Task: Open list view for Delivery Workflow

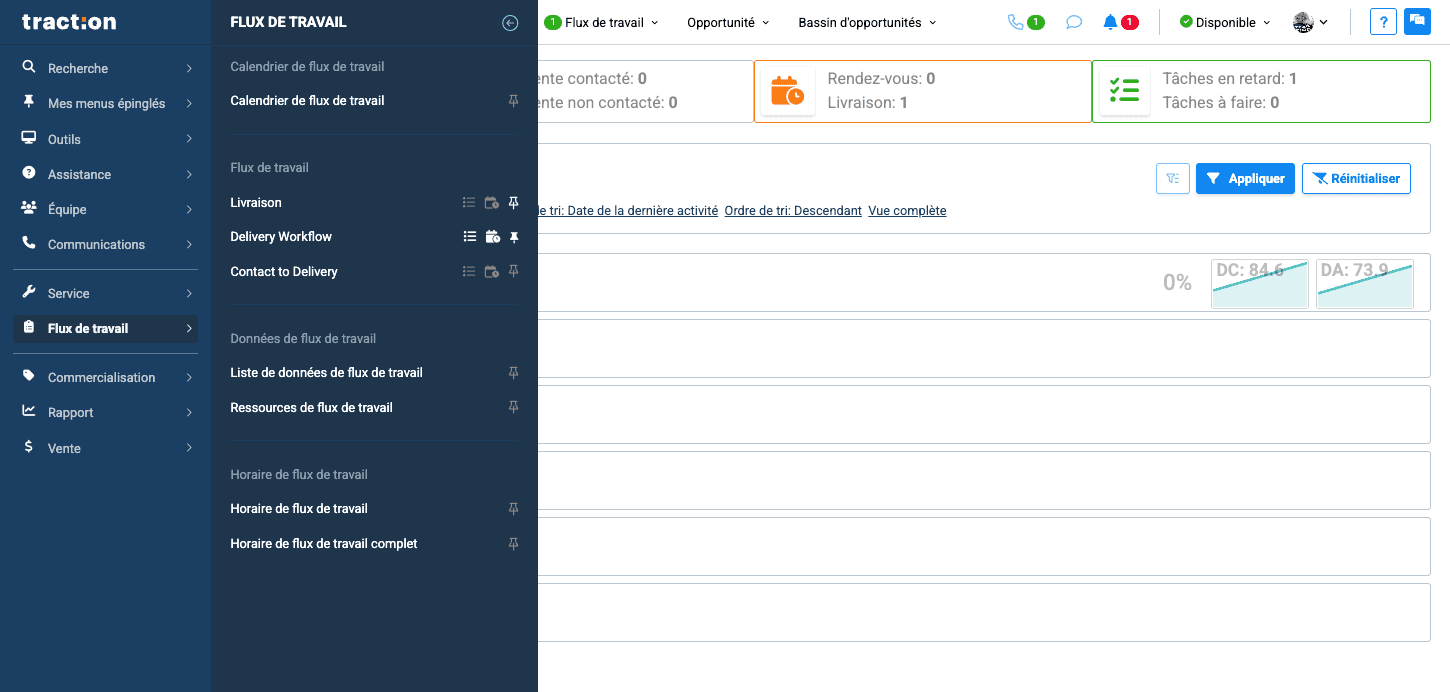Action: pyautogui.click(x=469, y=237)
